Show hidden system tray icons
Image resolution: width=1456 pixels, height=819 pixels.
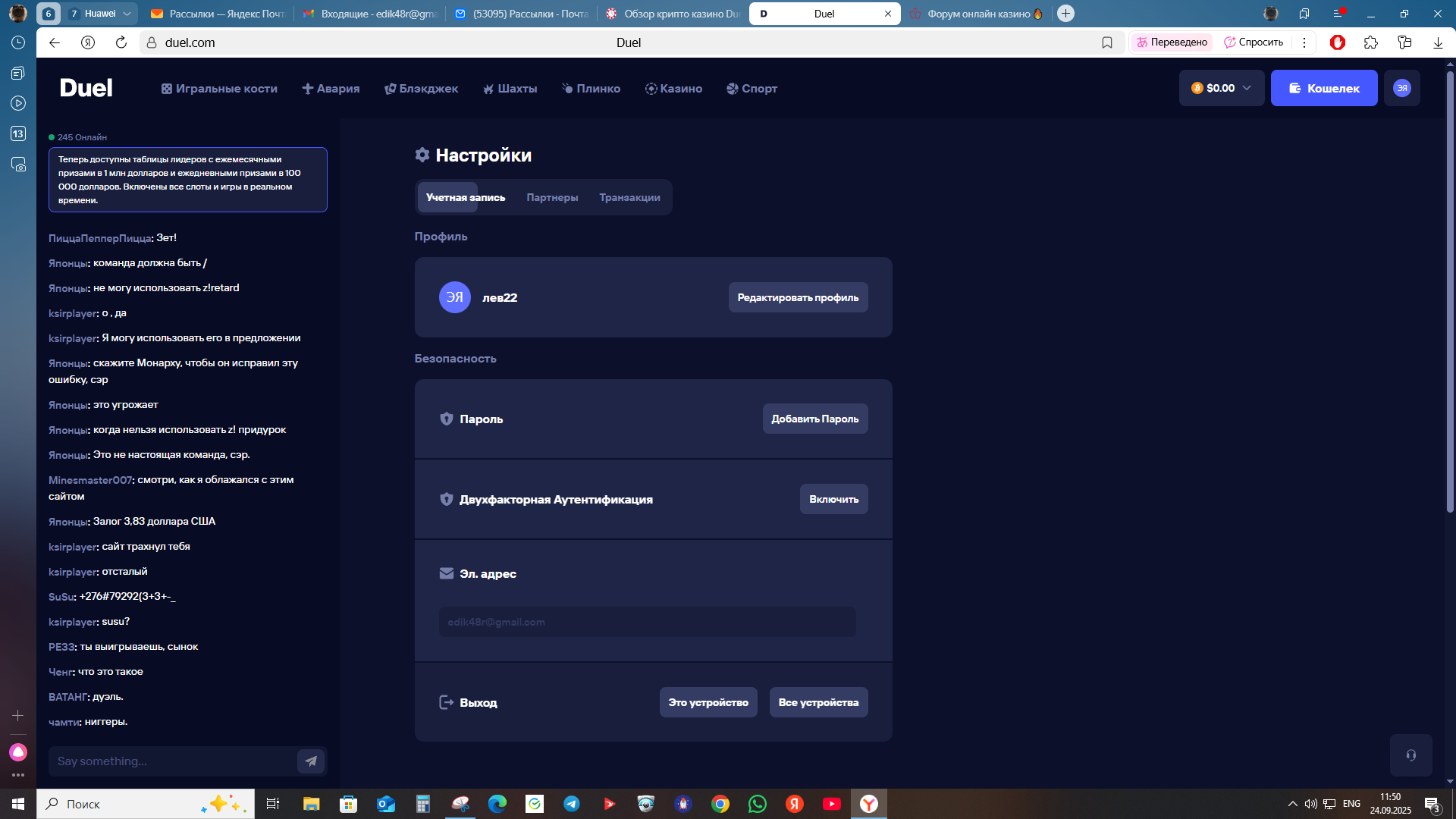click(1292, 804)
